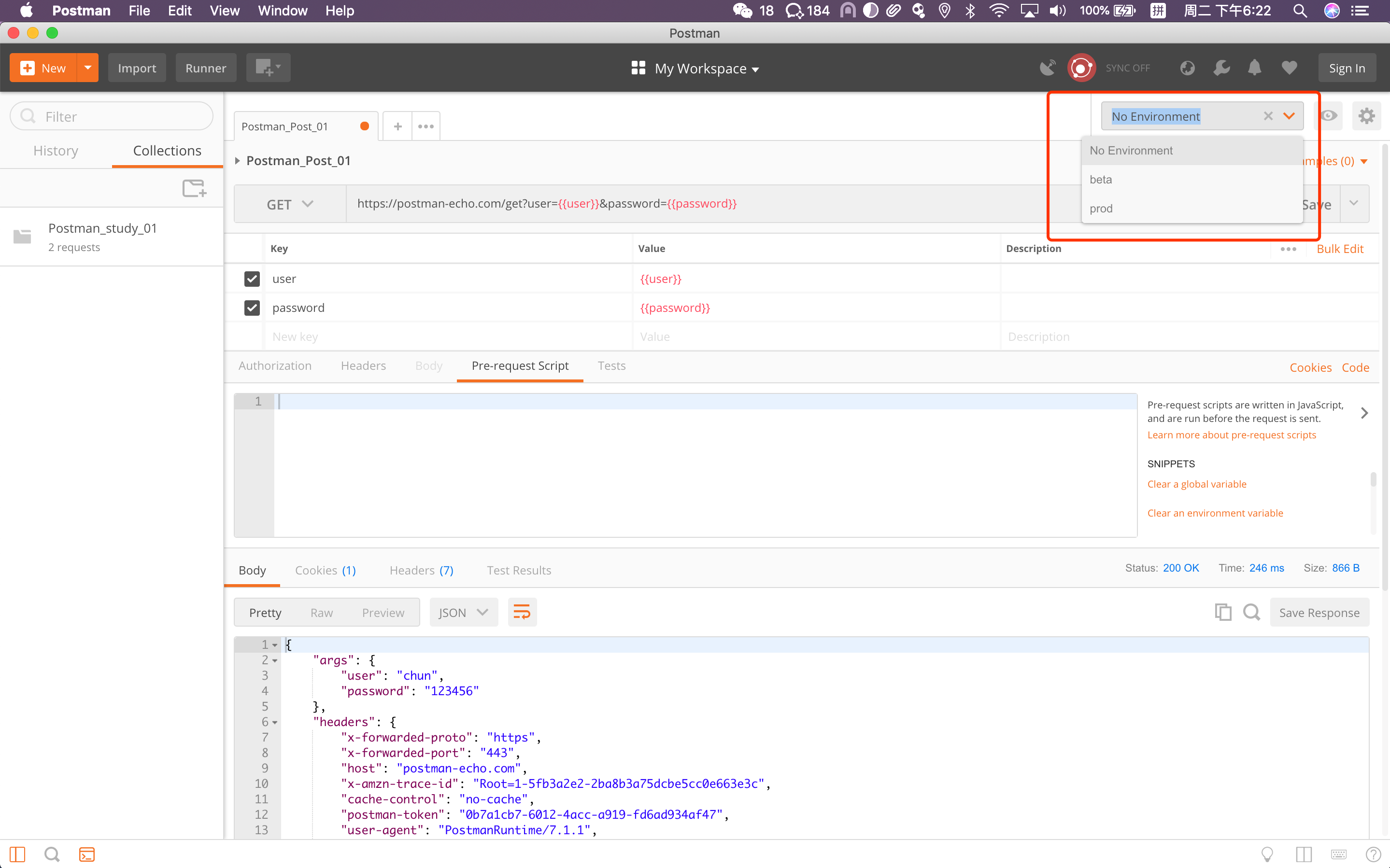
Task: Toggle two-pane layout icon in status bar
Action: 1304,854
